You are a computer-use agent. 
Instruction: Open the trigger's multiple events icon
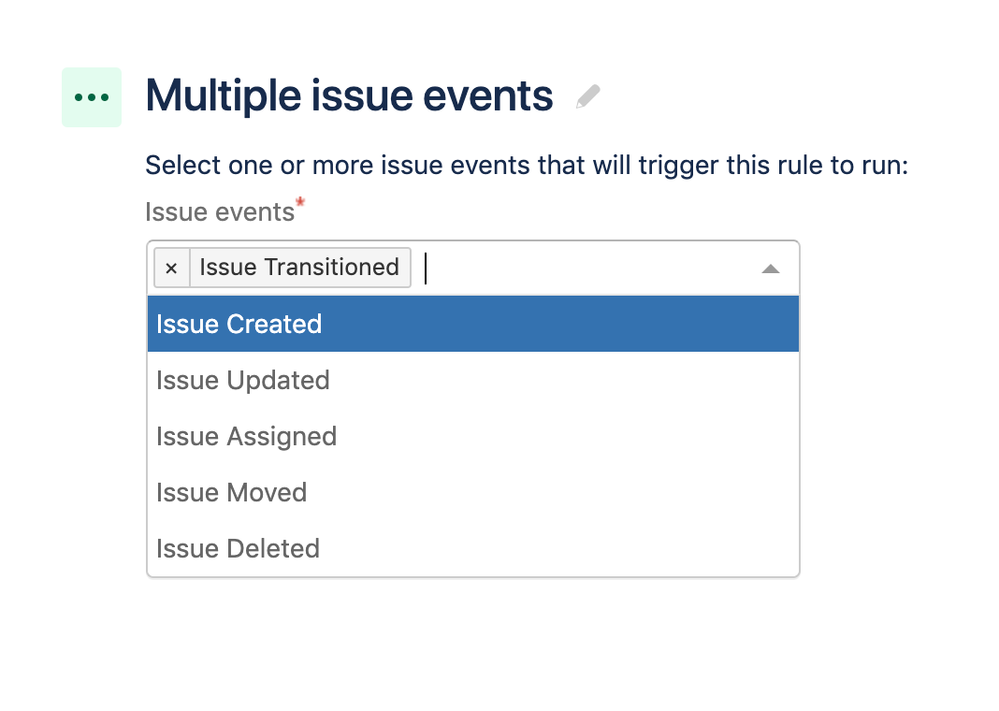tap(91, 96)
